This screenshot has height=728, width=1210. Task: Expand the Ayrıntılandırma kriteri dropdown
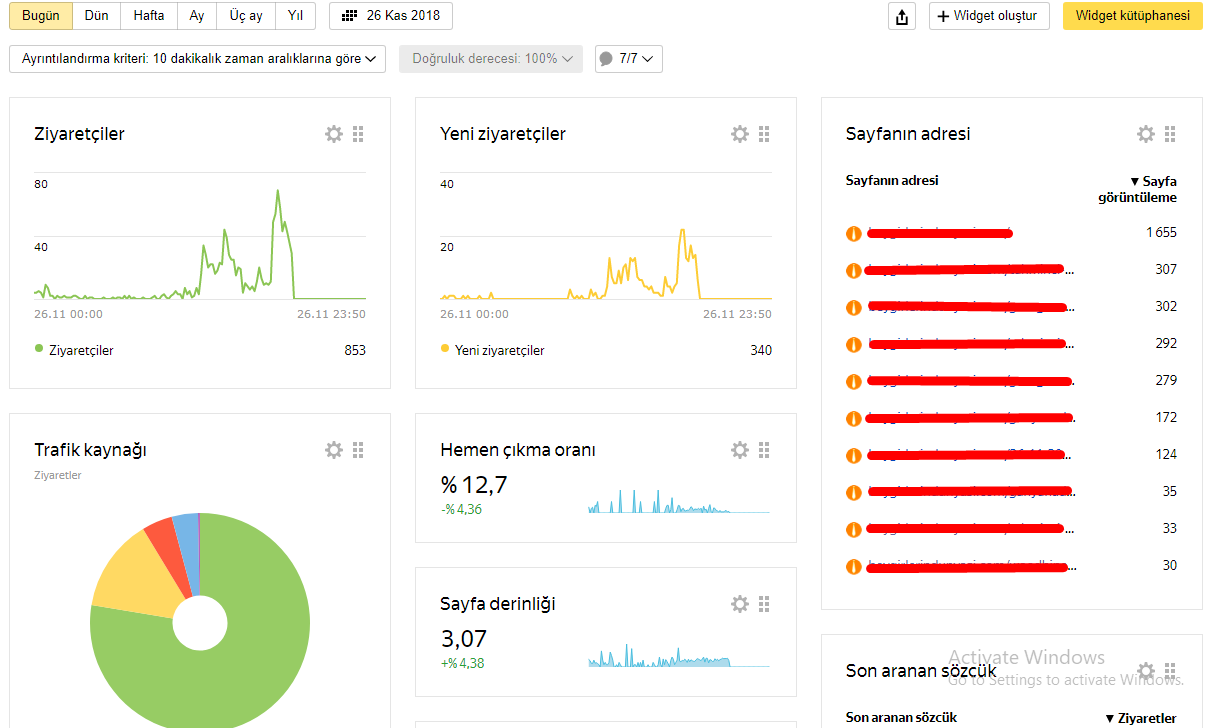pyautogui.click(x=198, y=59)
